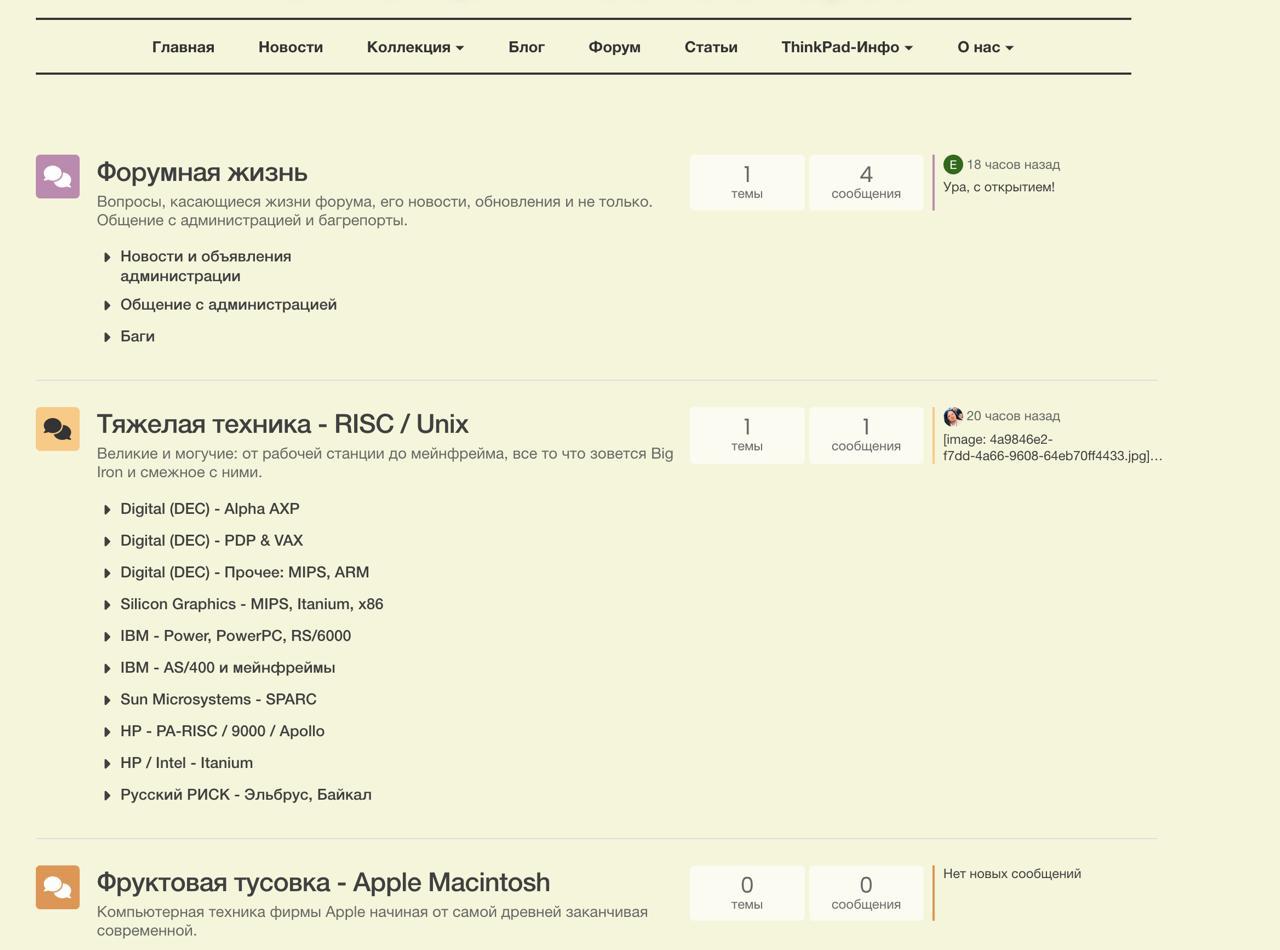Open the О нас dropdown menu
Screen dimensions: 1280x950
point(984,47)
